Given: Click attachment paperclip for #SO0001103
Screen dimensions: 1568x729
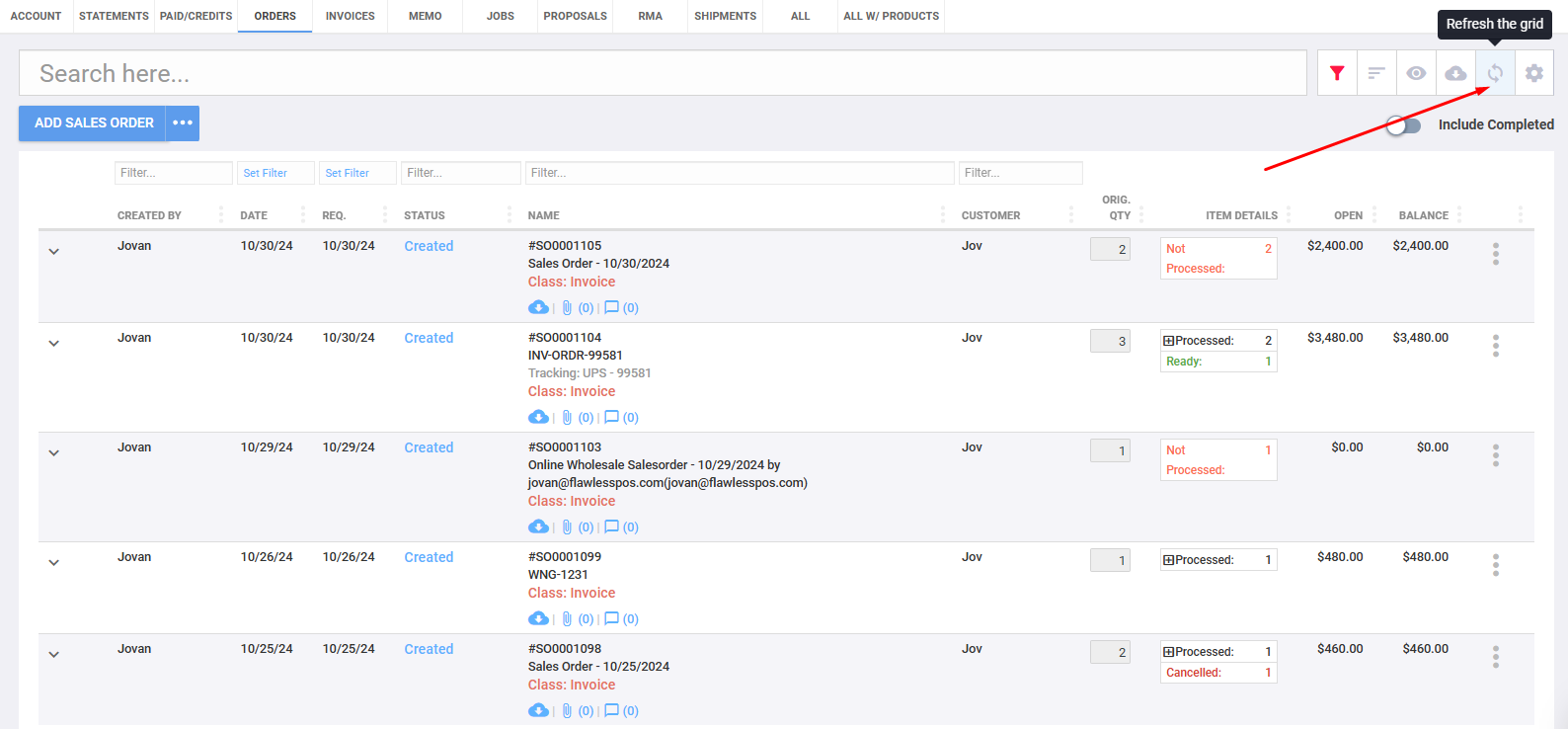Looking at the screenshot, I should [x=567, y=527].
